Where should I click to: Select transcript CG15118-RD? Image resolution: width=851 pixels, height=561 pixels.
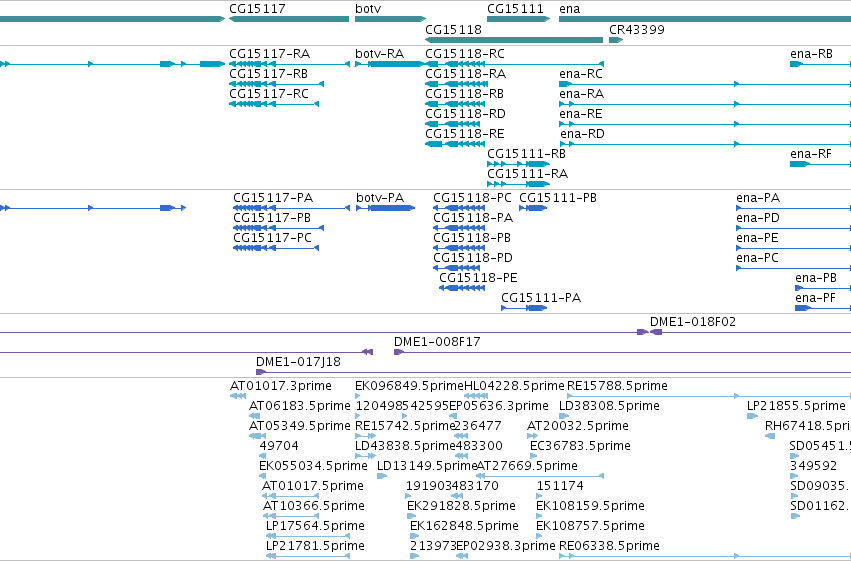tap(465, 114)
